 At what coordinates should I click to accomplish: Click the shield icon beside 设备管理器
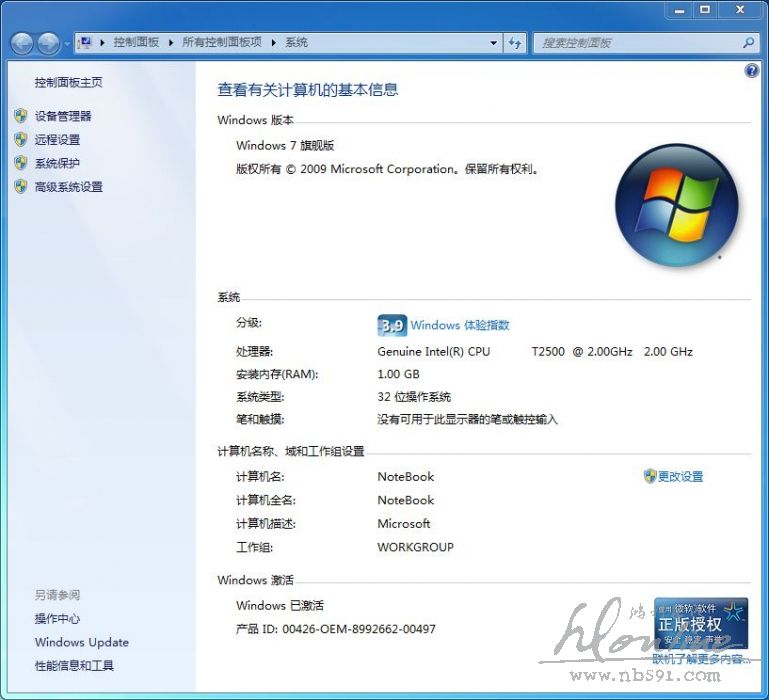[21, 116]
